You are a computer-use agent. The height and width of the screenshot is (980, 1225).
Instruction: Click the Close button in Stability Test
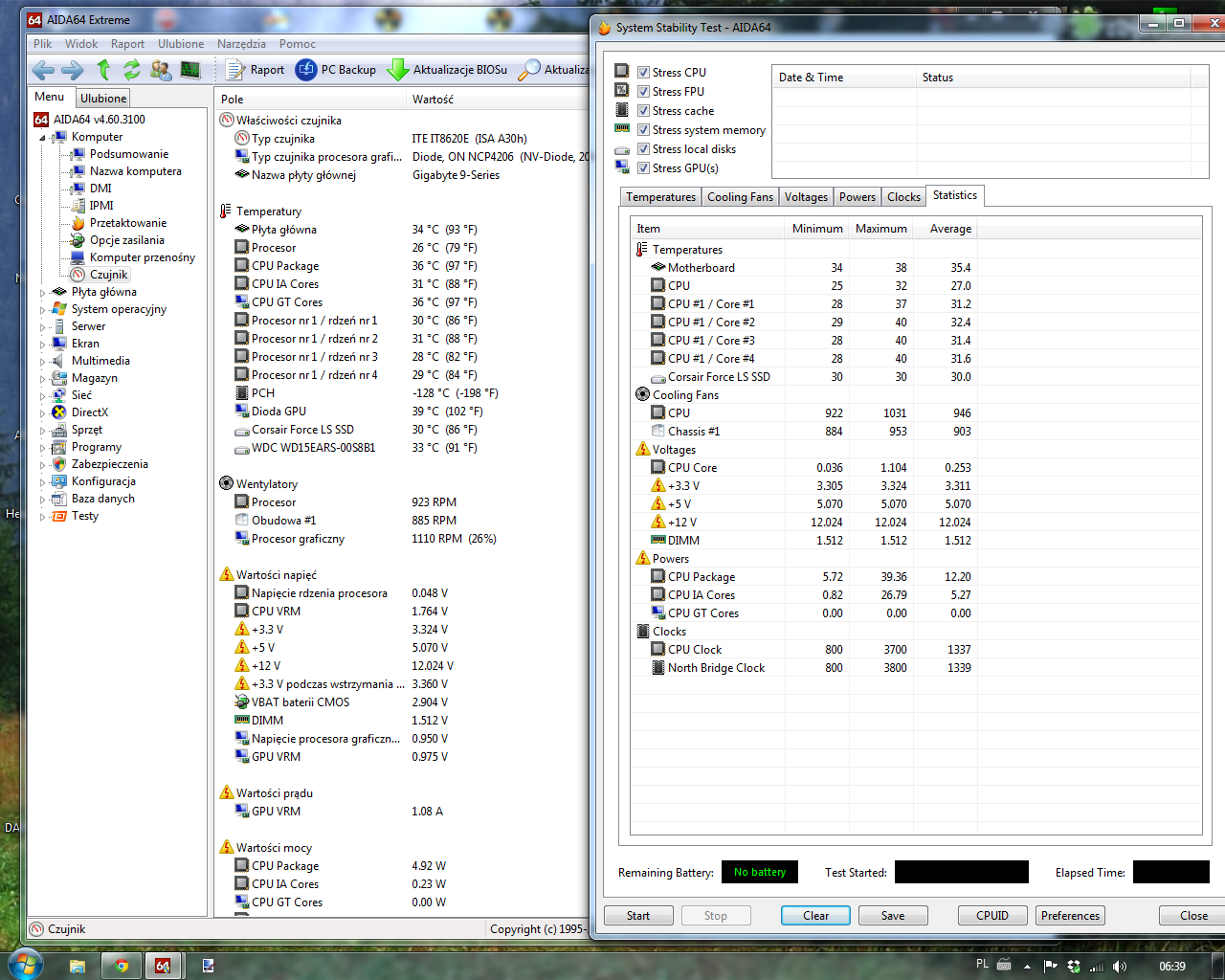(1192, 916)
